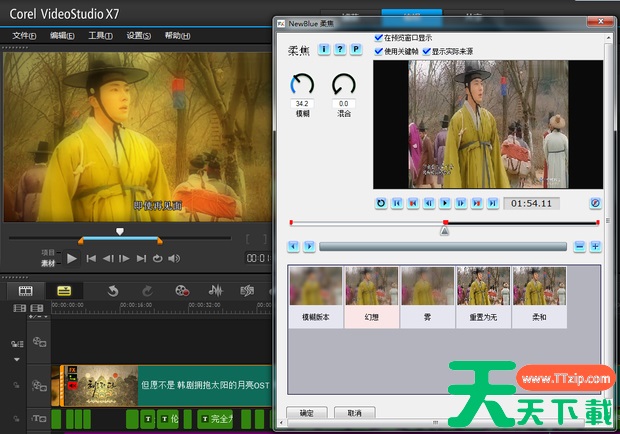Click the info 'i' button beside 柔焦
This screenshot has height=434, width=620.
pyautogui.click(x=324, y=49)
